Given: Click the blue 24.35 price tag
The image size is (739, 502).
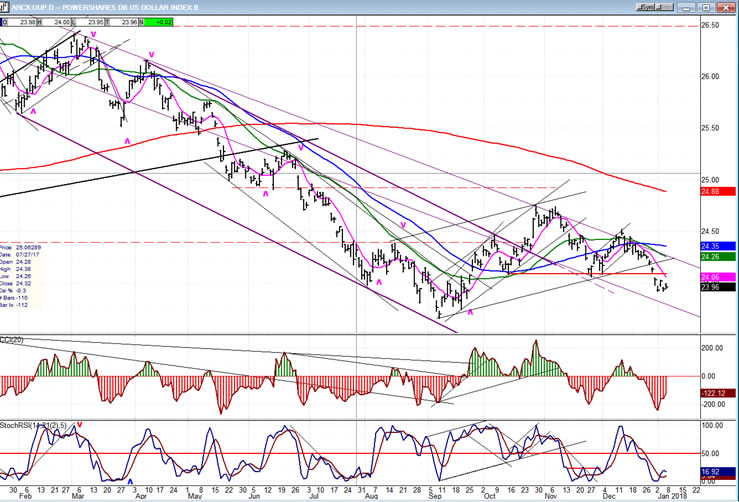Looking at the screenshot, I should [x=712, y=246].
